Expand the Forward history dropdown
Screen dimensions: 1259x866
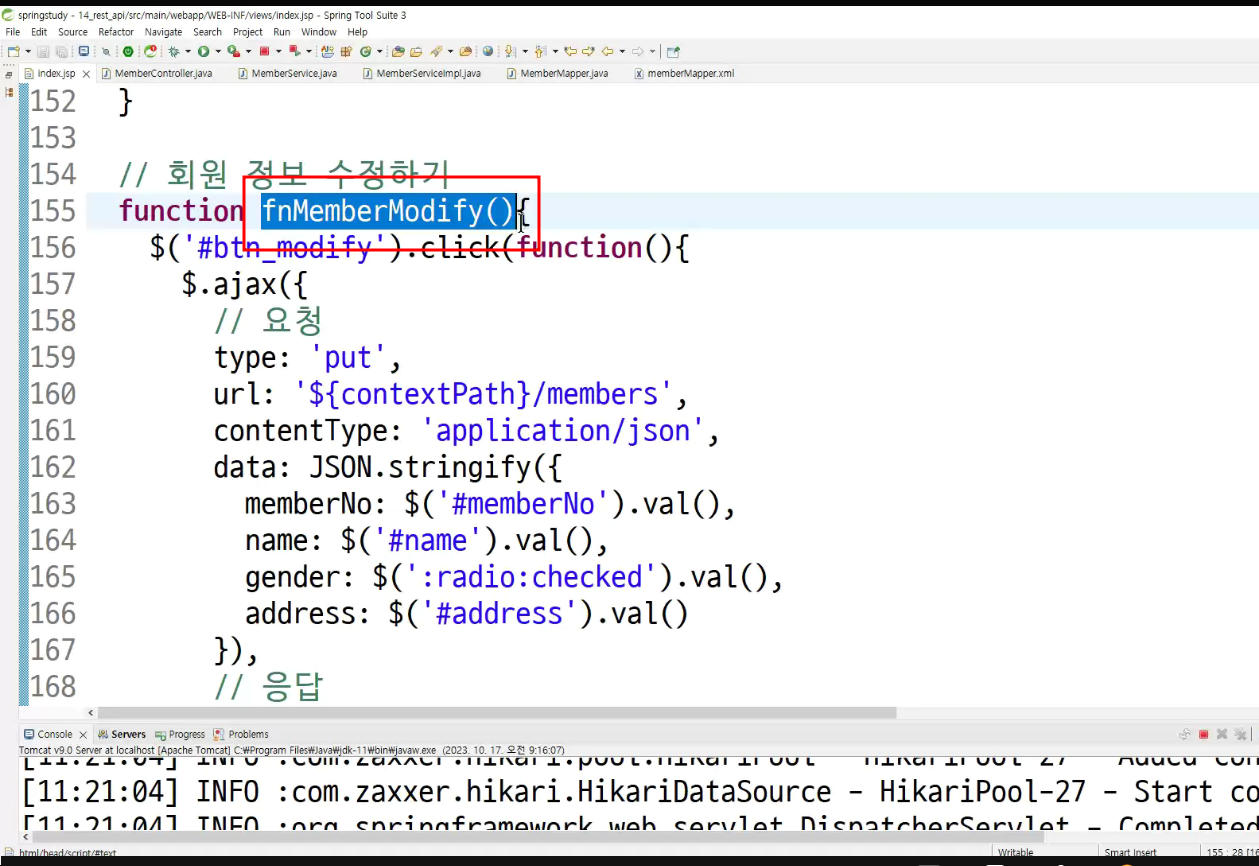[x=651, y=51]
